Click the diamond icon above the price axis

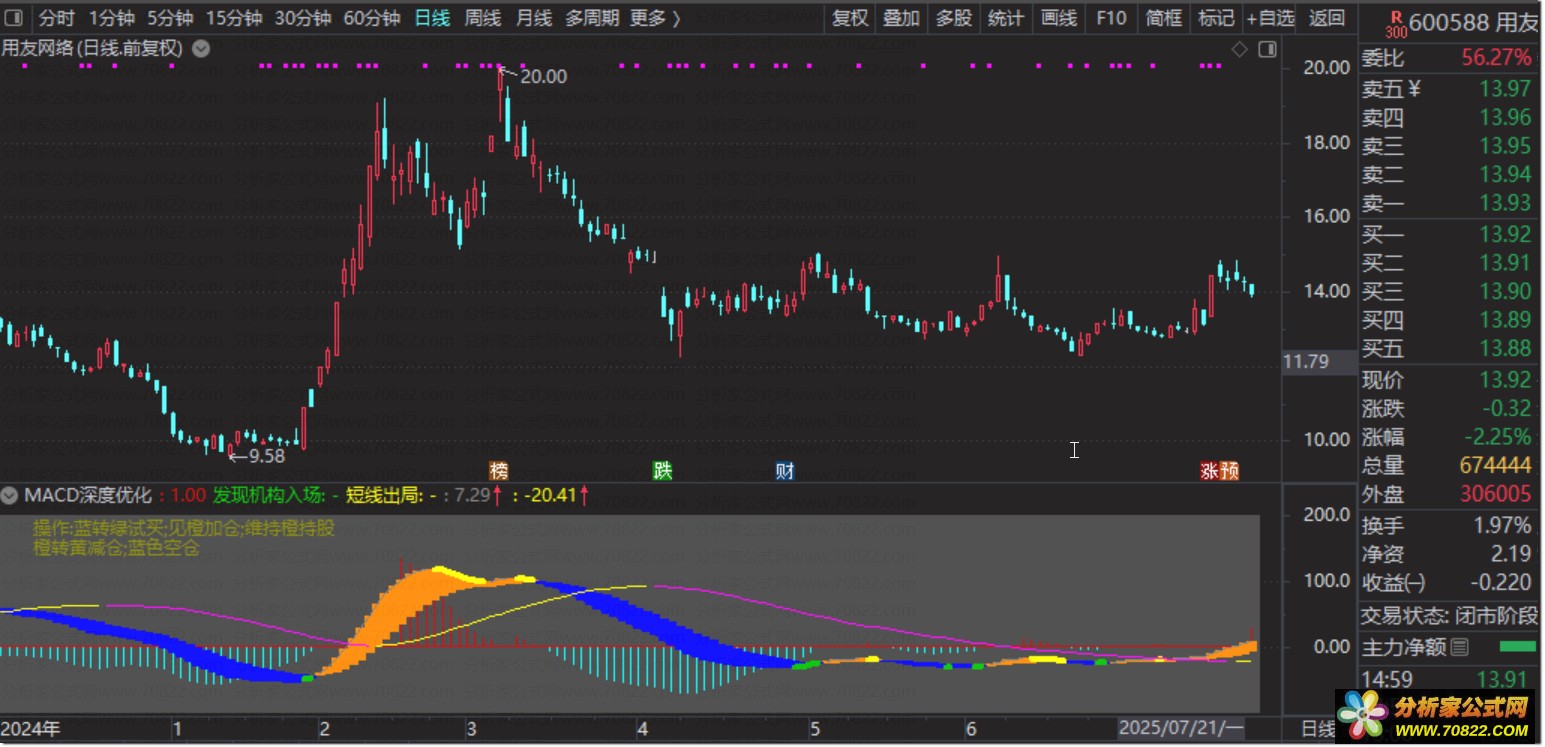tap(1239, 48)
